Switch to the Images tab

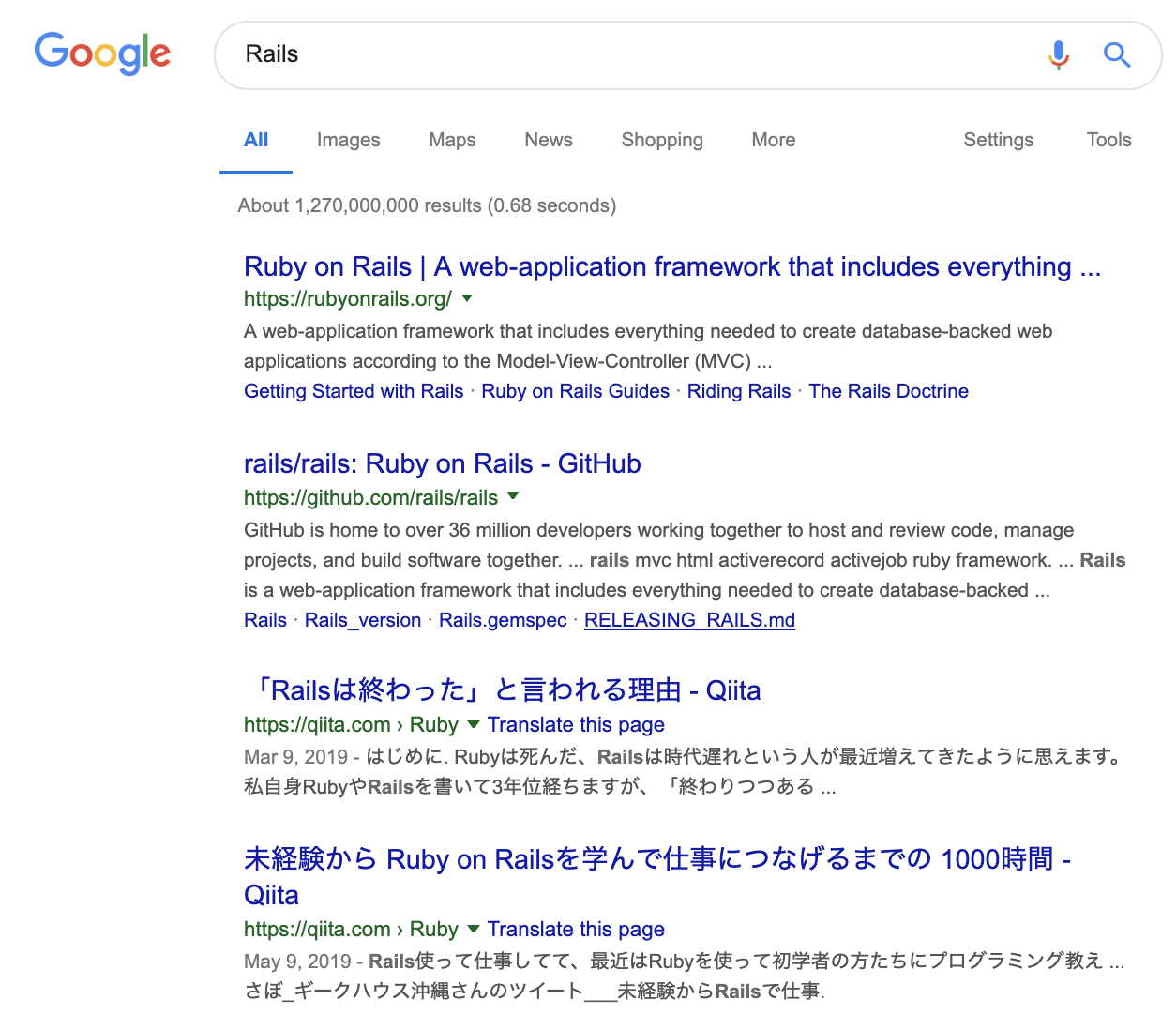(x=348, y=140)
